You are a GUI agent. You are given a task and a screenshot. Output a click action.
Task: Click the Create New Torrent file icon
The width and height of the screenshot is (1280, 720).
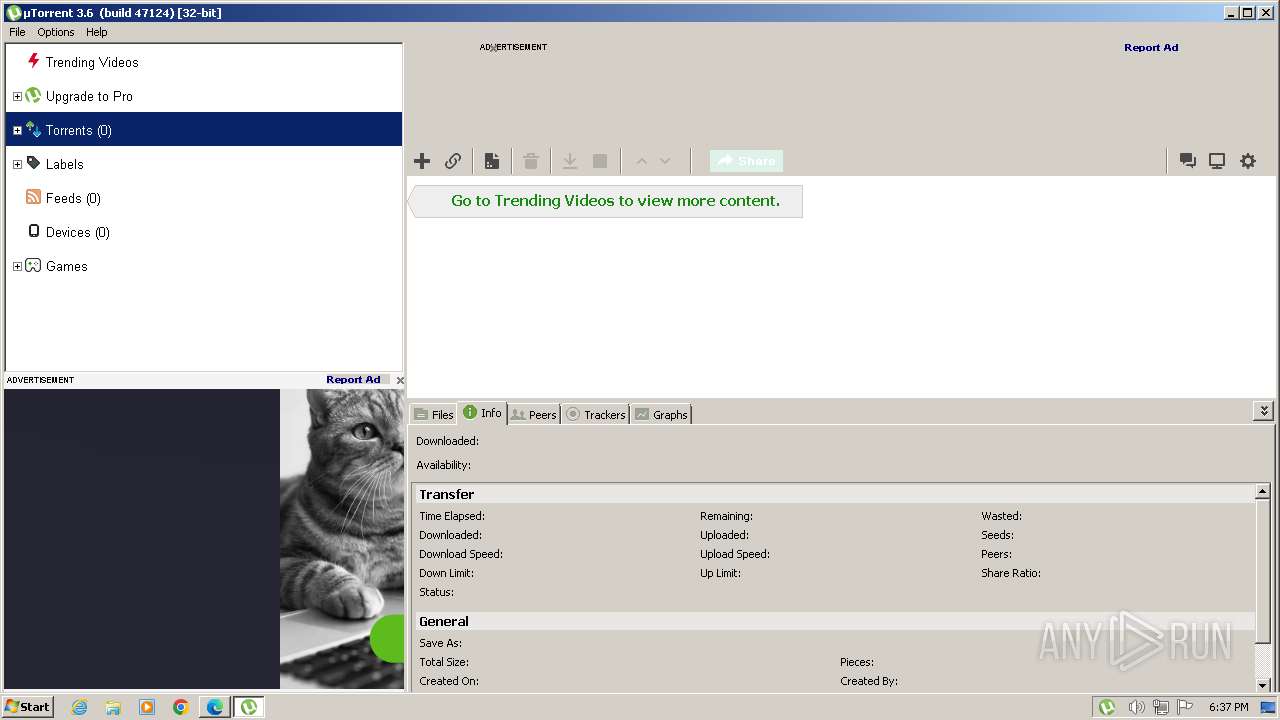pyautogui.click(x=492, y=161)
